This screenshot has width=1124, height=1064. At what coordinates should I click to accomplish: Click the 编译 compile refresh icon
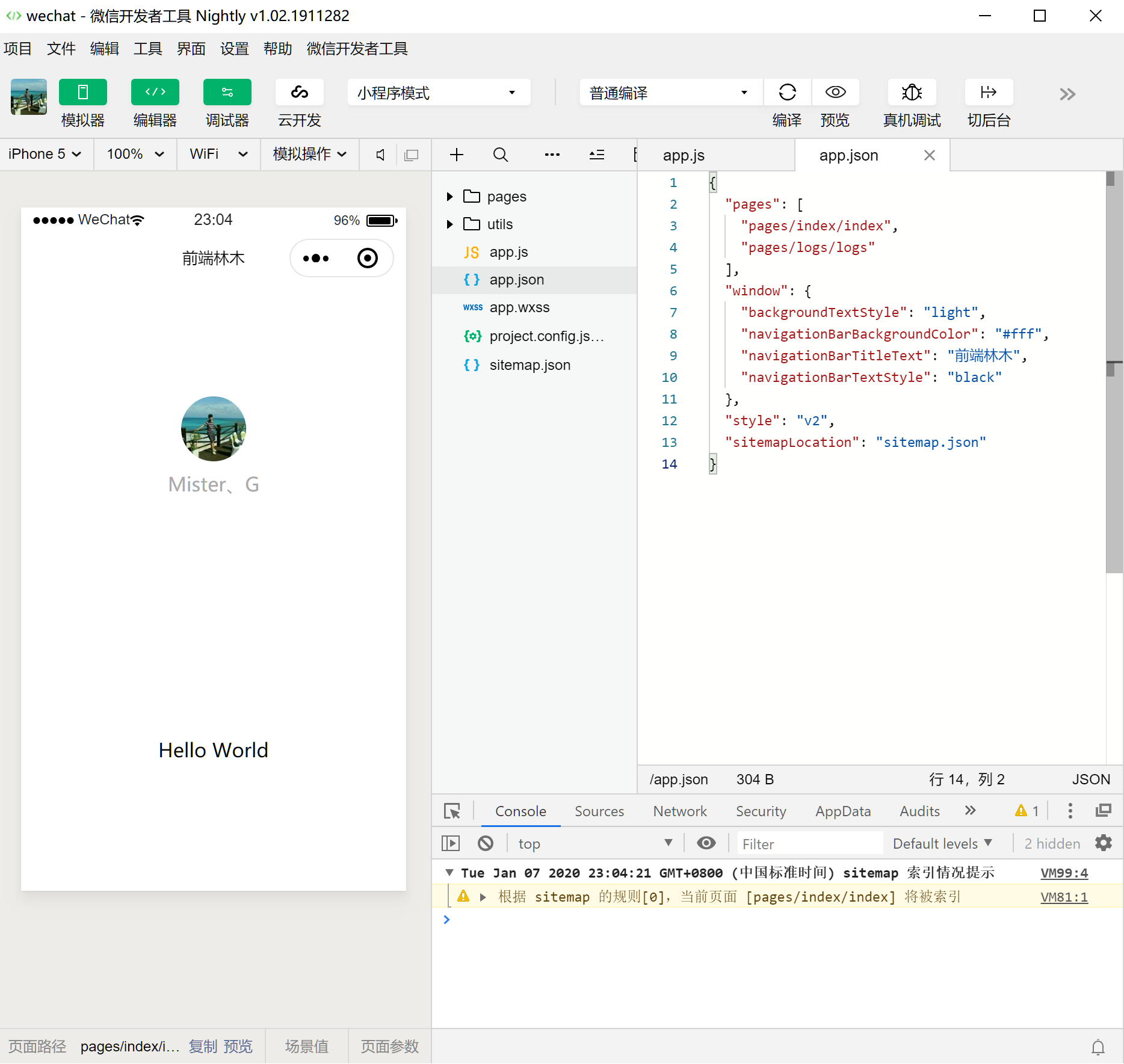pyautogui.click(x=787, y=92)
